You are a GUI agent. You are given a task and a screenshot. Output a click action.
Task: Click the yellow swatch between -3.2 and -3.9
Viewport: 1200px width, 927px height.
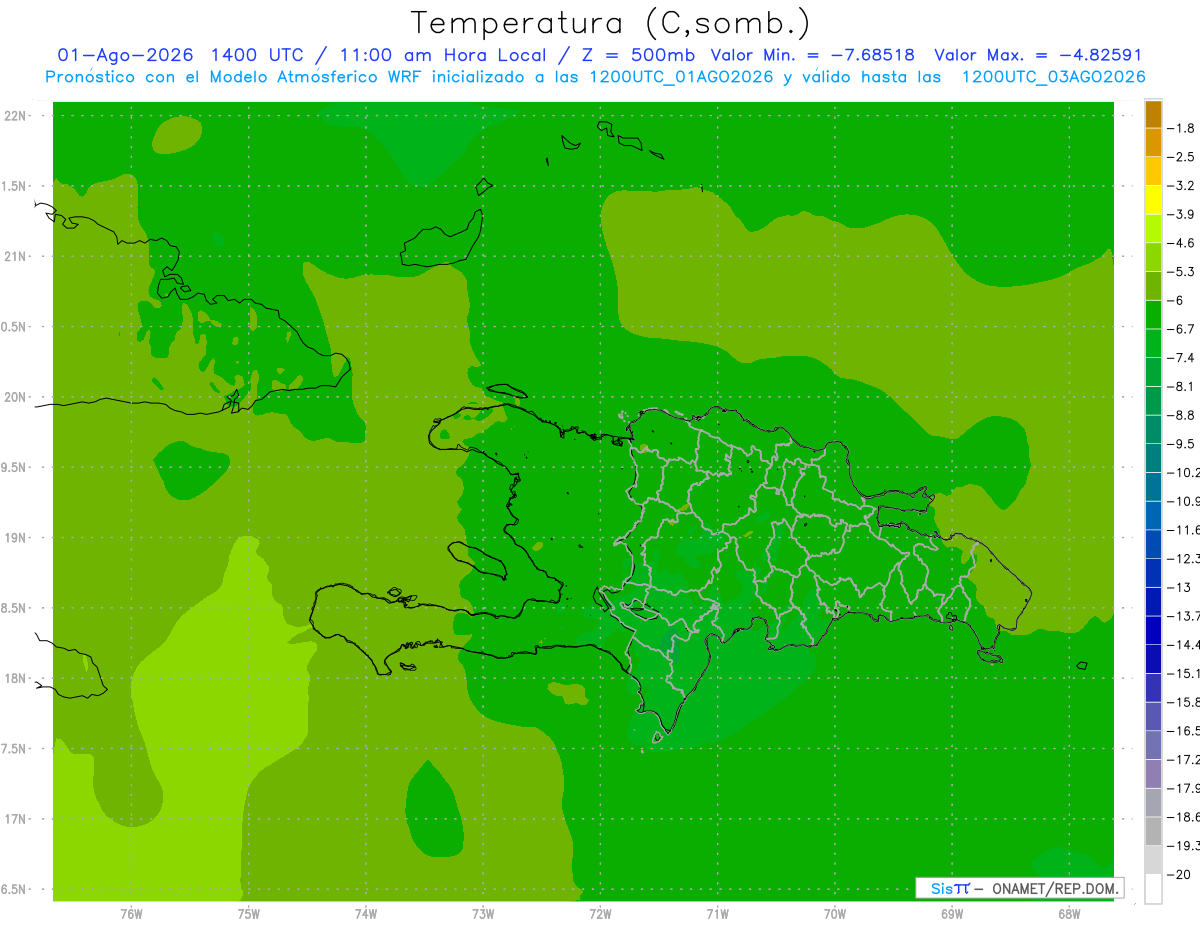coord(1153,200)
